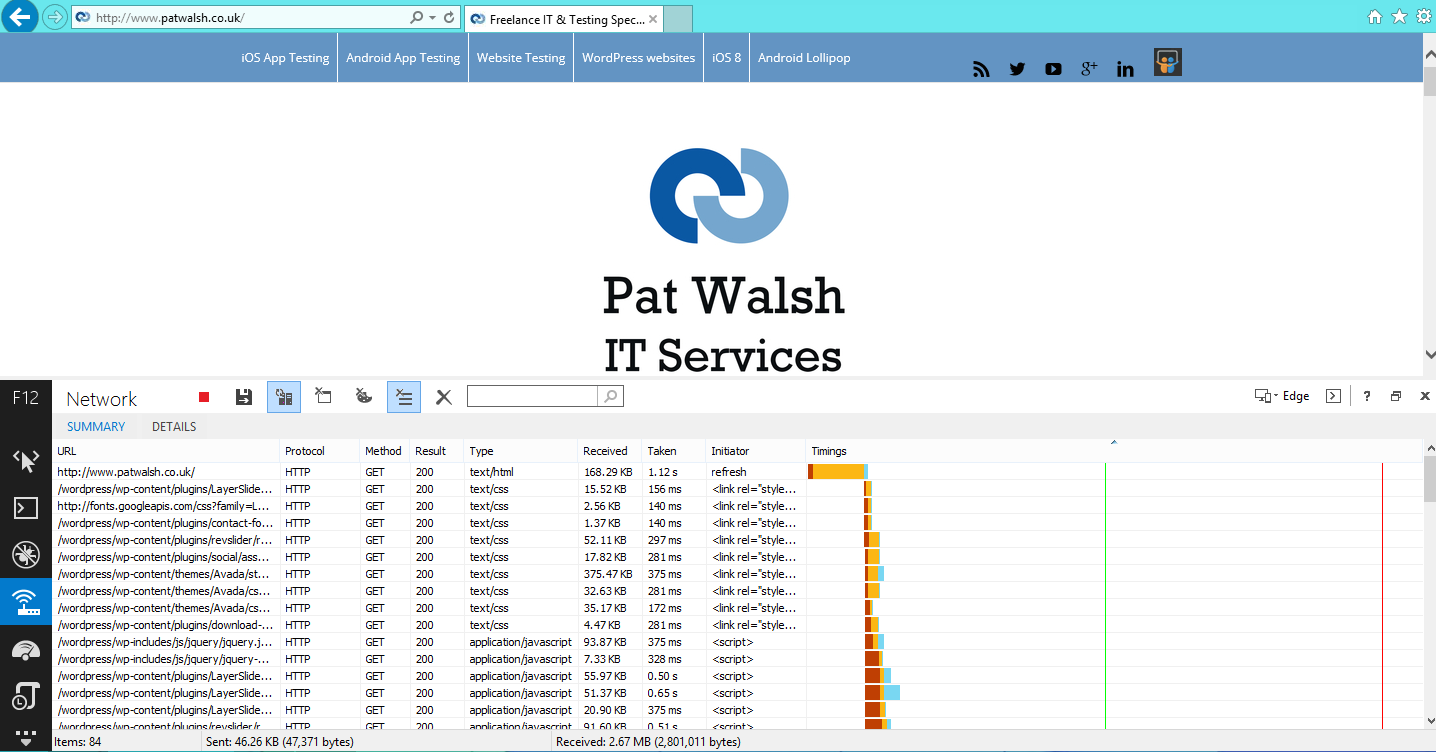Toggle Clear entries on navigate button

pos(404,397)
